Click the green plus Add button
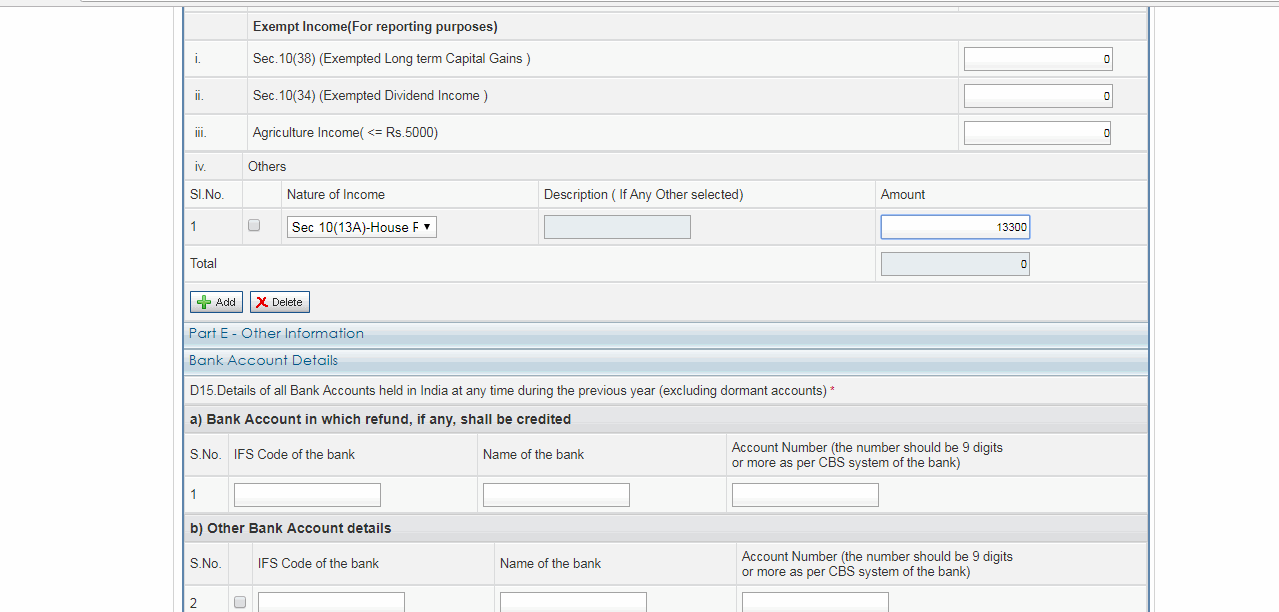Viewport: 1279px width, 612px height. pyautogui.click(x=216, y=302)
